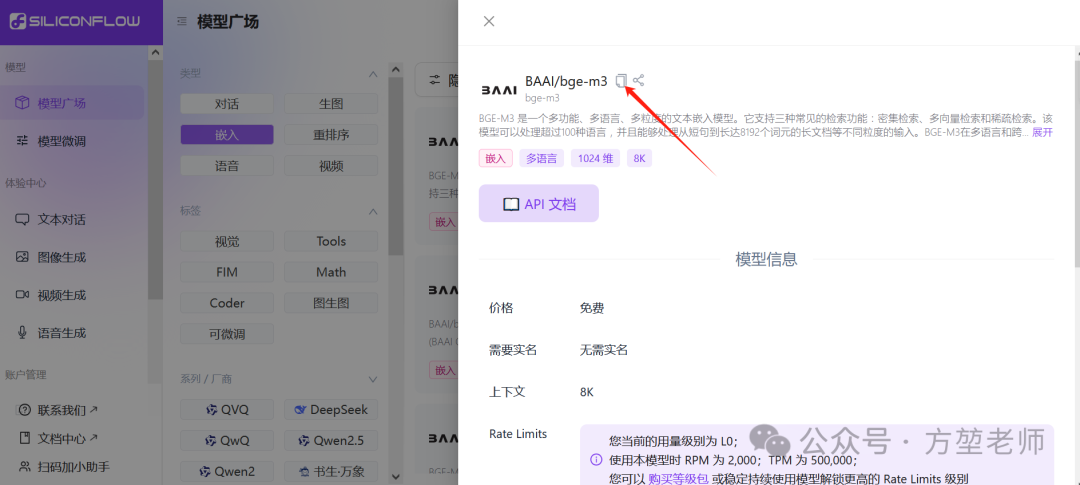Click the 多语言 tag on model detail
Image resolution: width=1080 pixels, height=485 pixels.
pos(541,158)
